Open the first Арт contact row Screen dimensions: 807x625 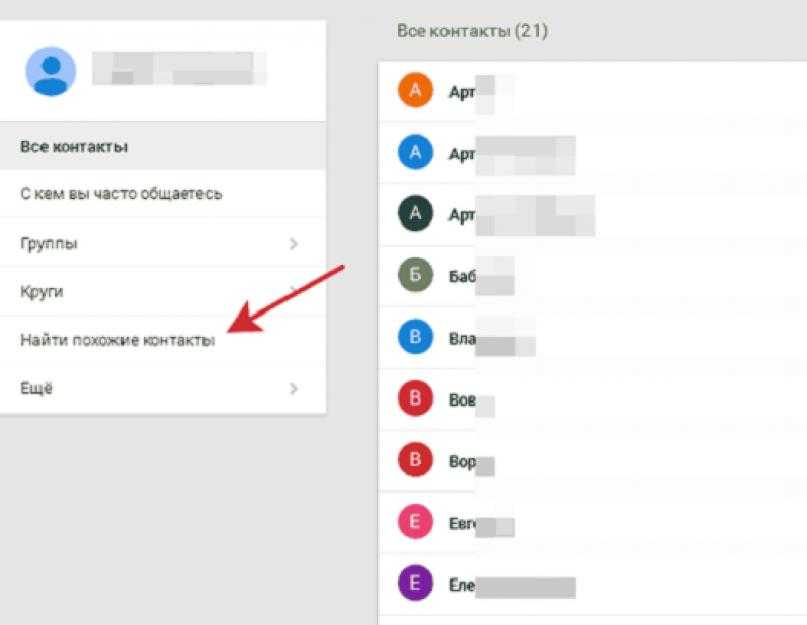click(x=592, y=91)
